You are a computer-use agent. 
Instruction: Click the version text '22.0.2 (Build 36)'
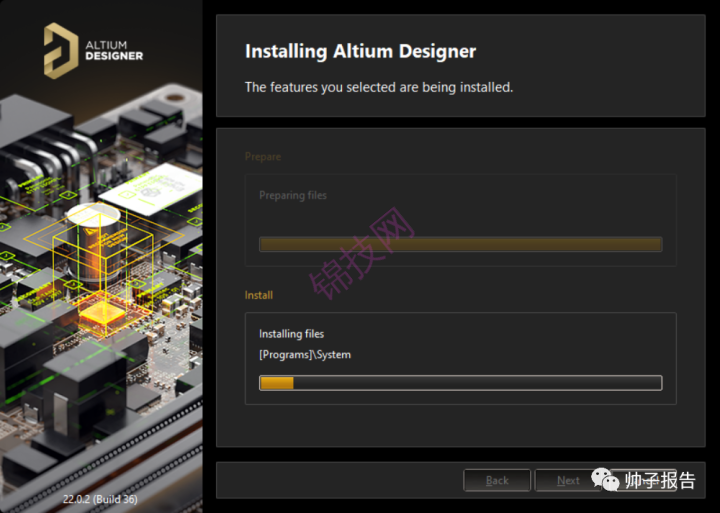coord(100,499)
